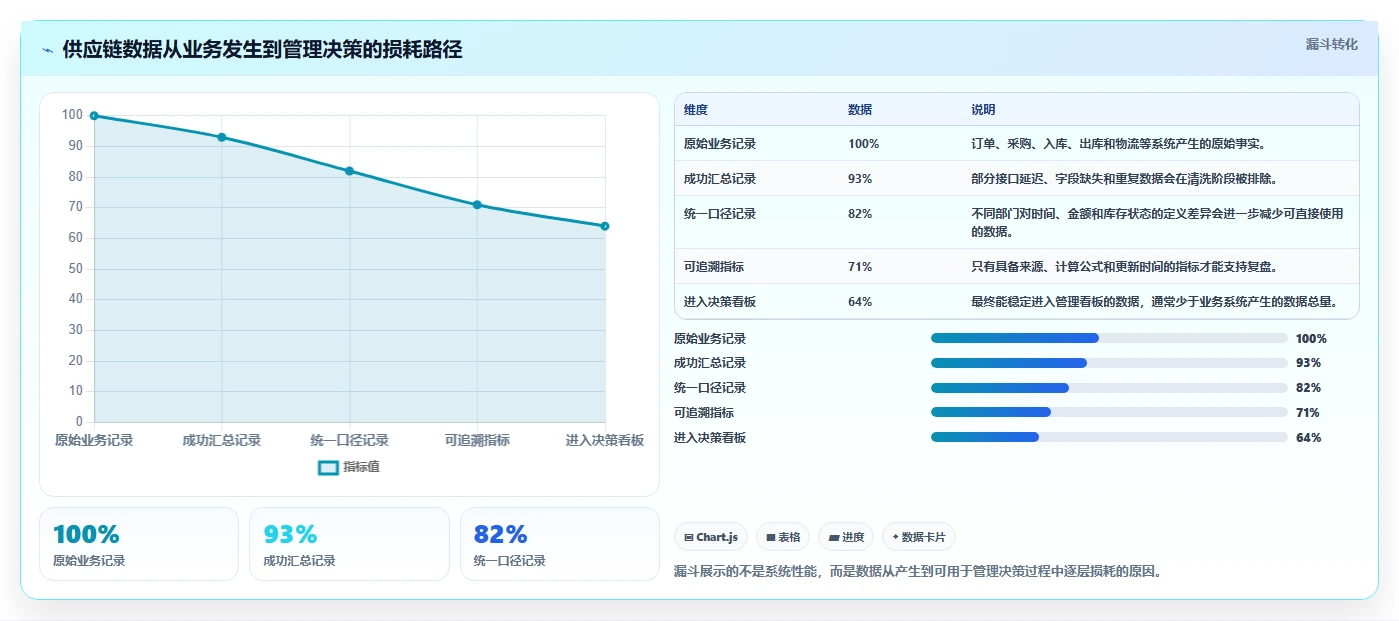Click the chart data point for 进入决策看板

coord(605,226)
